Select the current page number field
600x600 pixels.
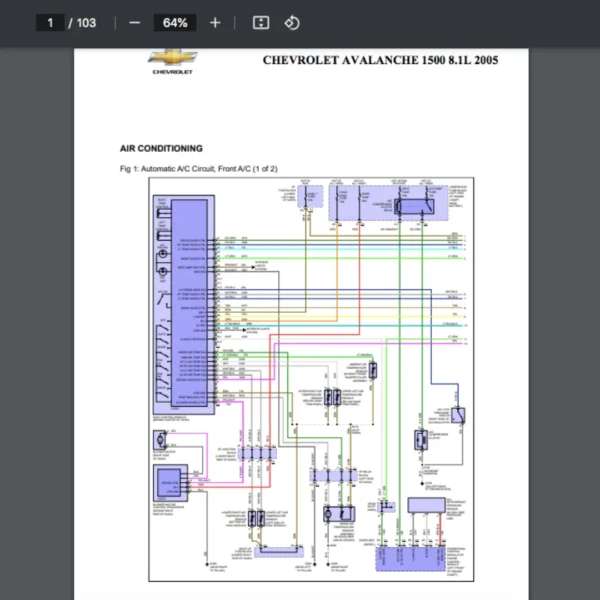point(50,22)
